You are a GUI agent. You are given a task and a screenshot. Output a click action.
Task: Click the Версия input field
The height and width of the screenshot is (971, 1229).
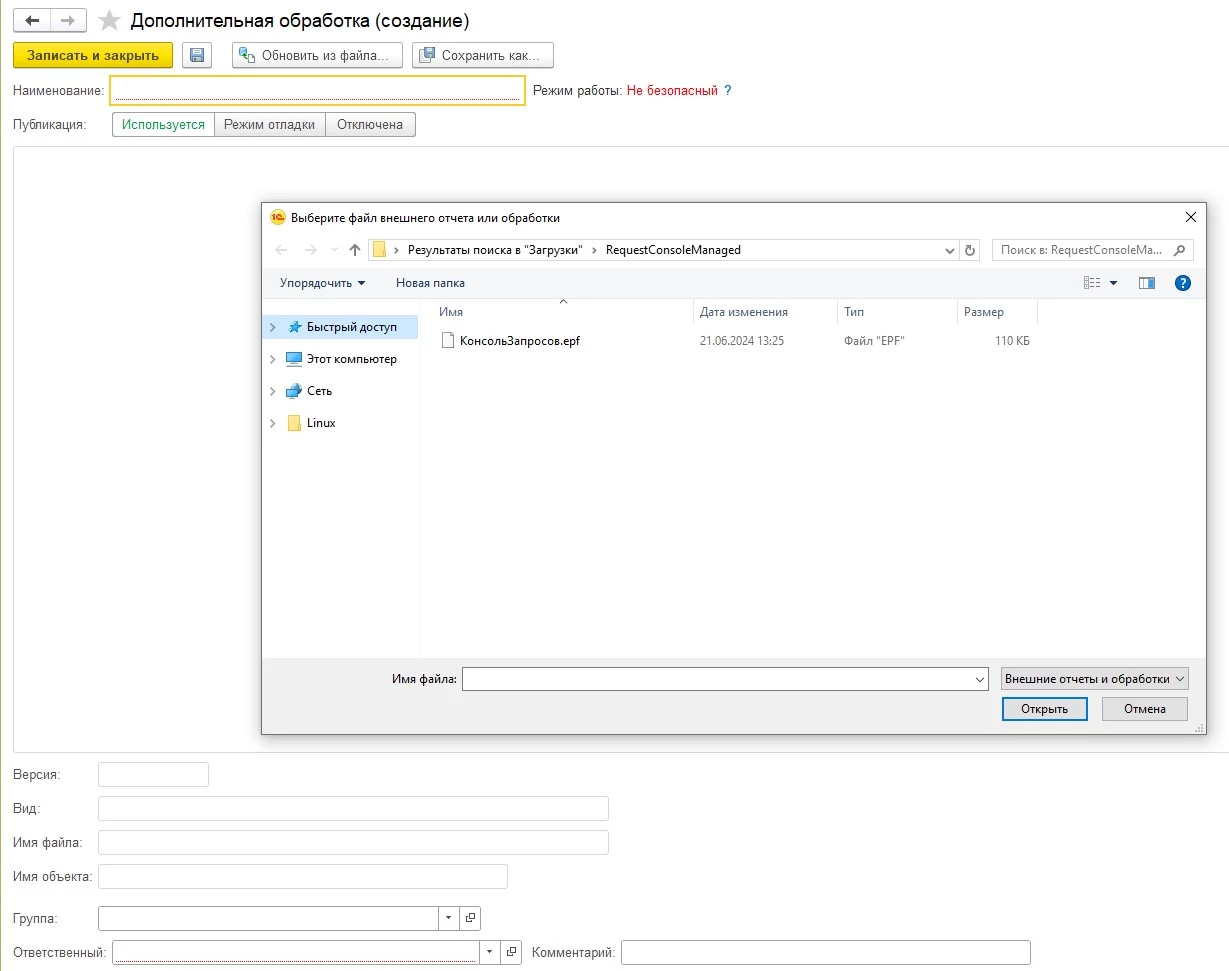[x=153, y=774]
